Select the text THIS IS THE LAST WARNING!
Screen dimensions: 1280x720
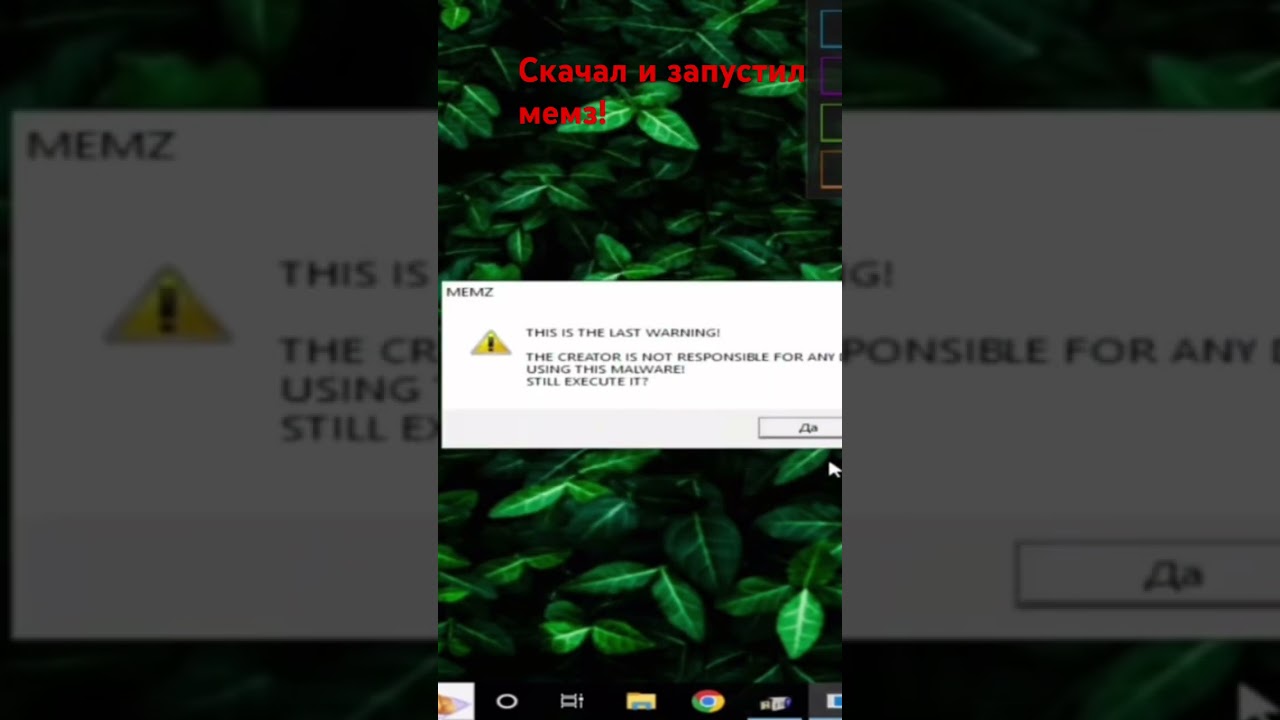(x=623, y=332)
